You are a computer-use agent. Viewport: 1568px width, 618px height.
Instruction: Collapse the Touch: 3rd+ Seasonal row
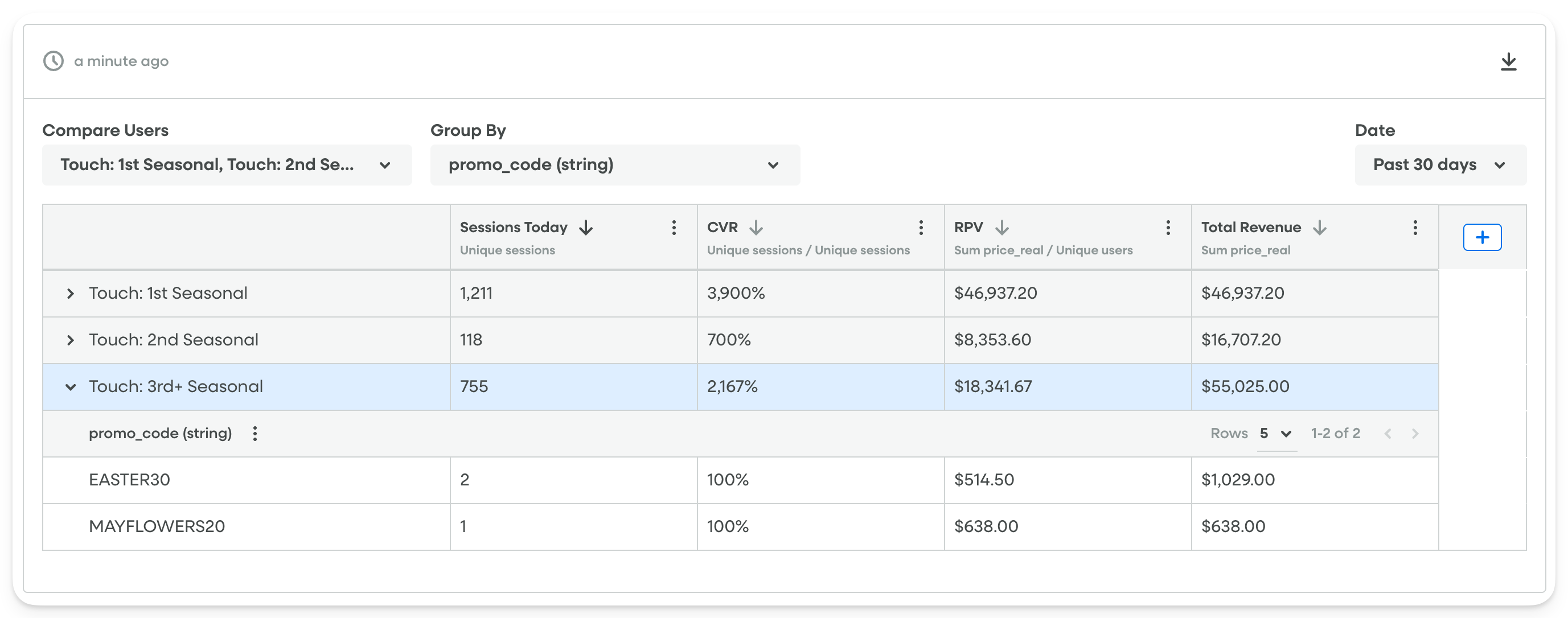69,387
